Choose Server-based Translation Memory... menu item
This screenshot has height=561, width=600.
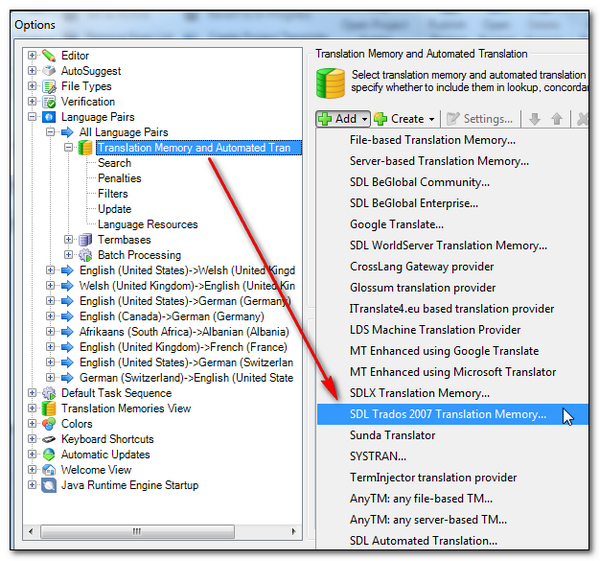tap(452, 161)
